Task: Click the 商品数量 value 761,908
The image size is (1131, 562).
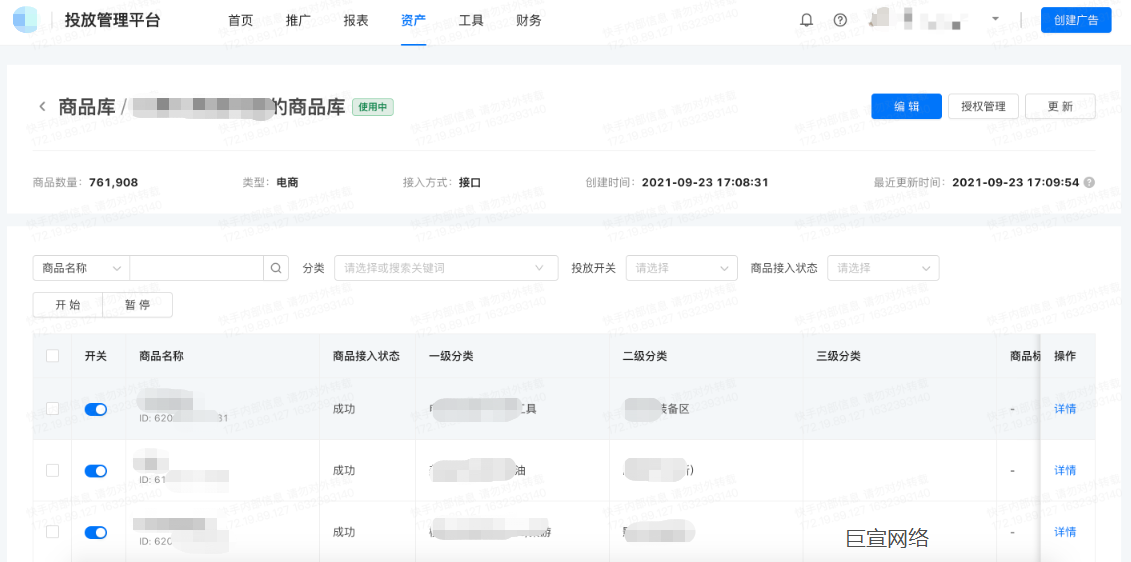Action: point(113,183)
